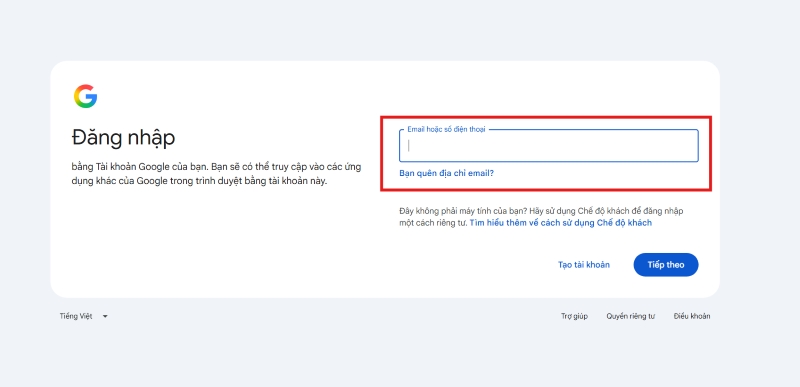The width and height of the screenshot is (800, 387).
Task: Click the Google logo icon
Action: tap(85, 96)
